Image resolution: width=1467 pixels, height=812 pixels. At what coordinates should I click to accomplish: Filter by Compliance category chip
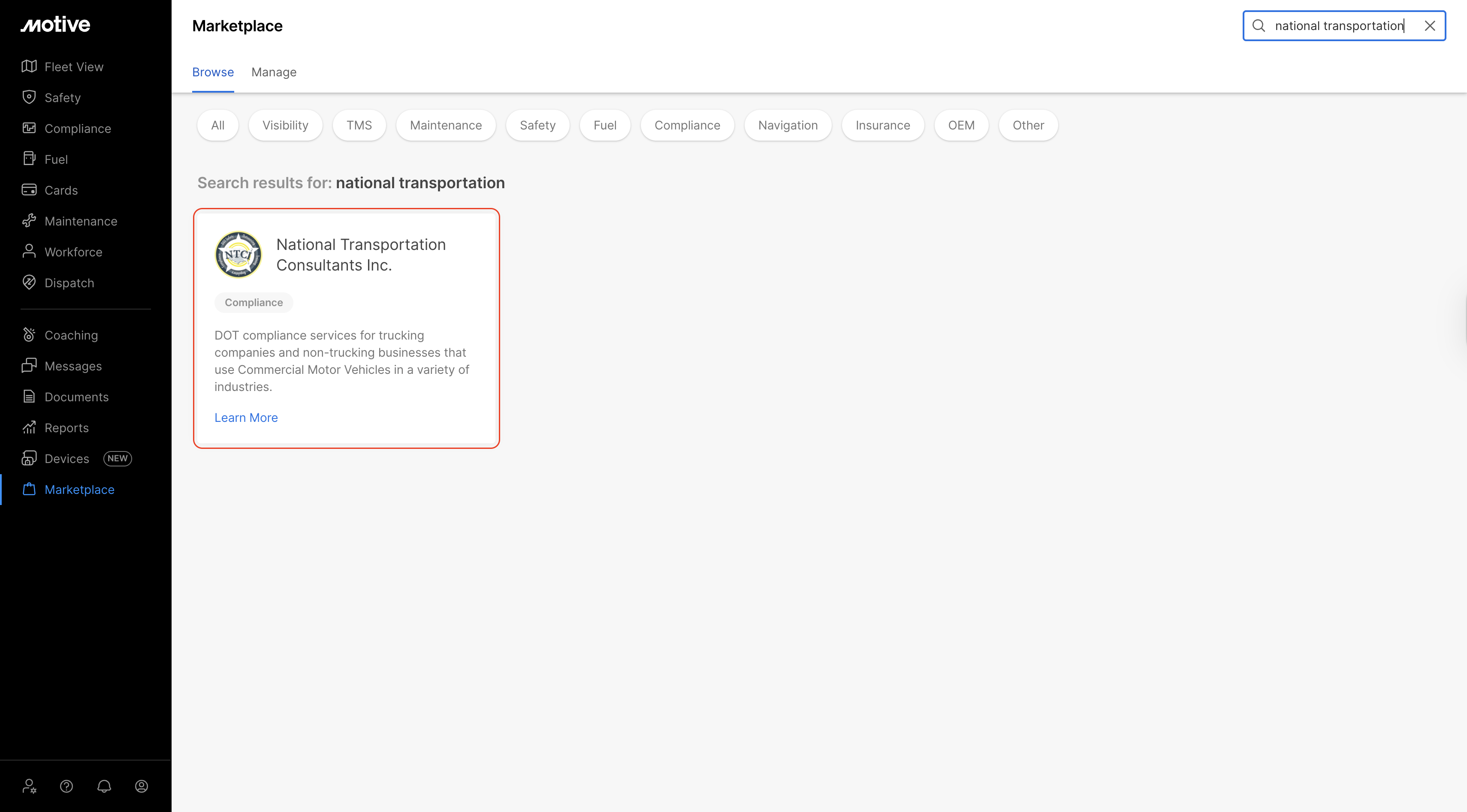click(x=687, y=125)
